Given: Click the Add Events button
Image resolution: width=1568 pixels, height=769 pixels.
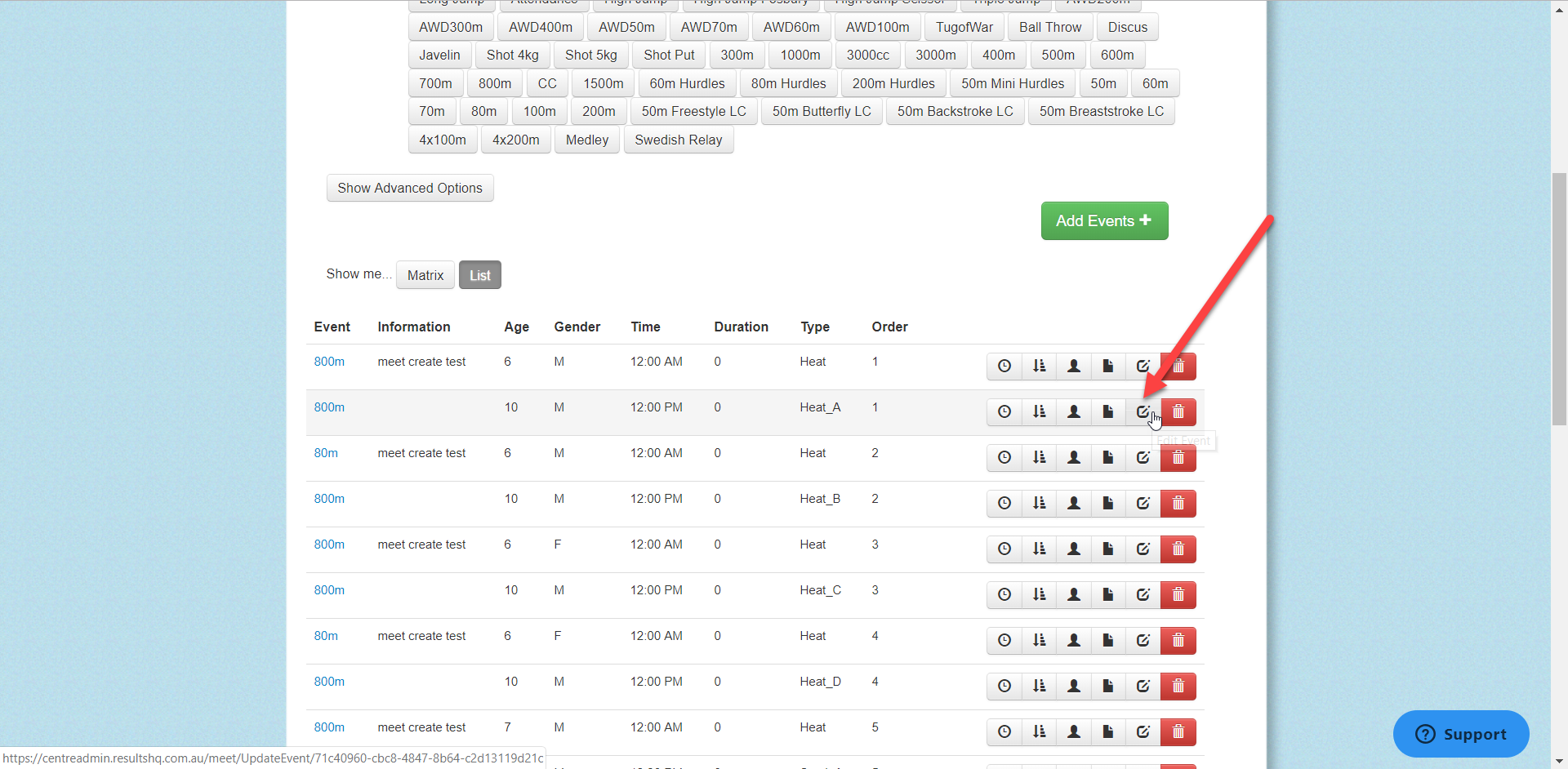Looking at the screenshot, I should (x=1104, y=220).
